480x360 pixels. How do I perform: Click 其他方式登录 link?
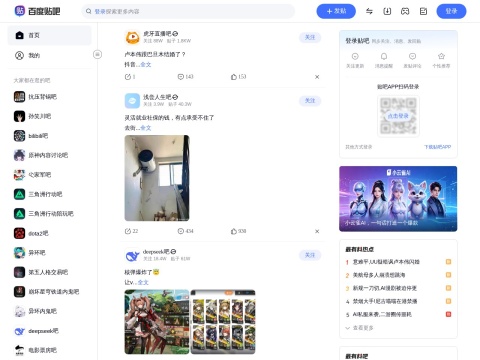tap(359, 147)
